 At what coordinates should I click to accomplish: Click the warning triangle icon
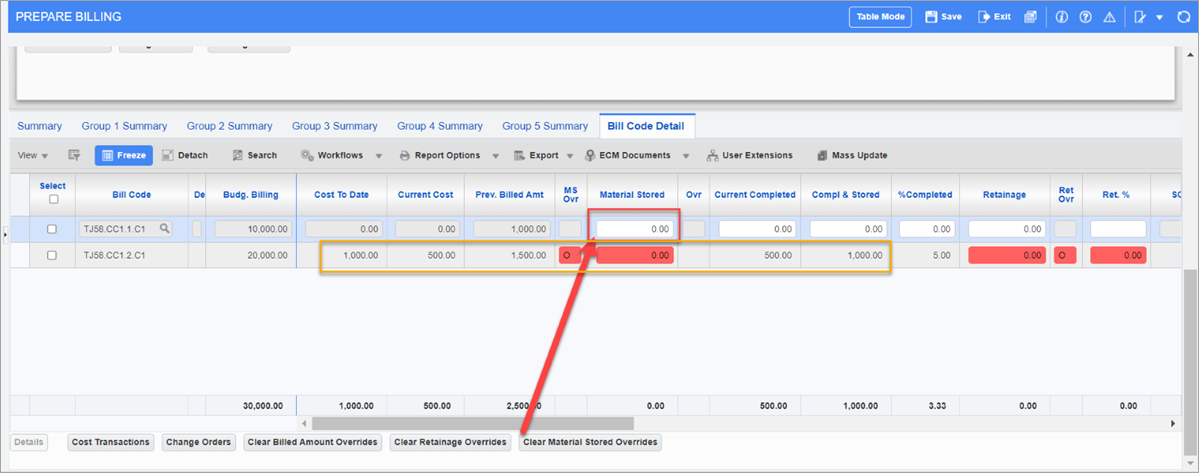1109,17
